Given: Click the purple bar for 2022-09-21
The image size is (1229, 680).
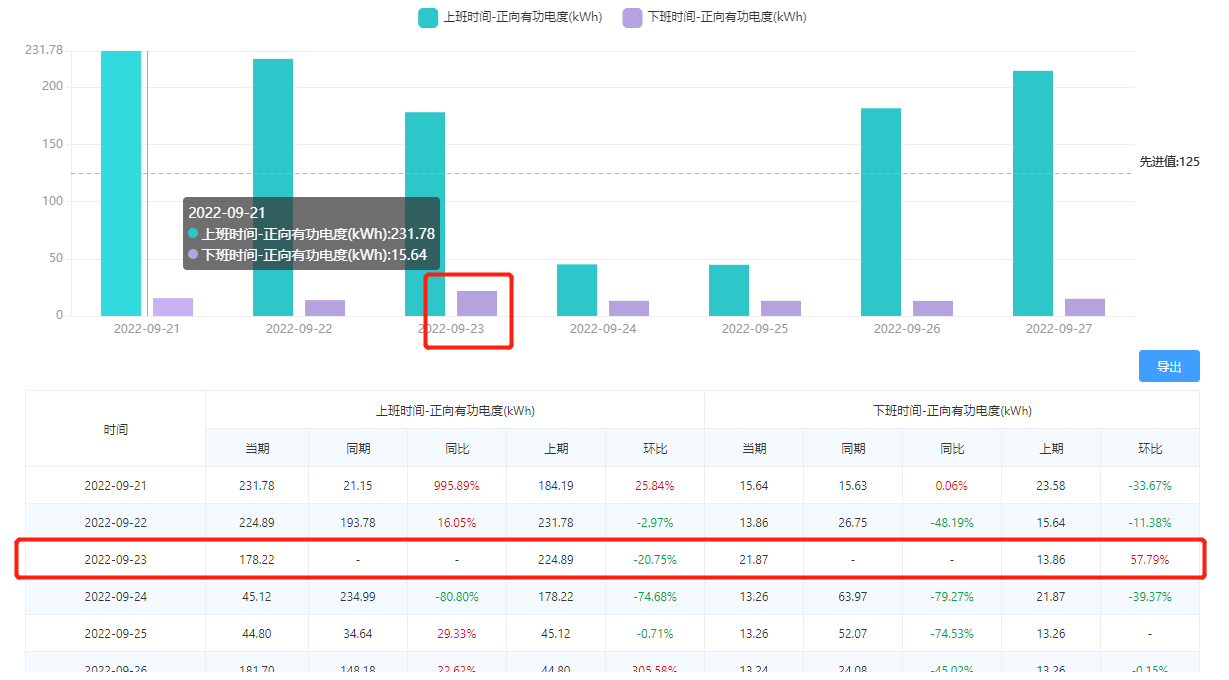Looking at the screenshot, I should pos(173,307).
